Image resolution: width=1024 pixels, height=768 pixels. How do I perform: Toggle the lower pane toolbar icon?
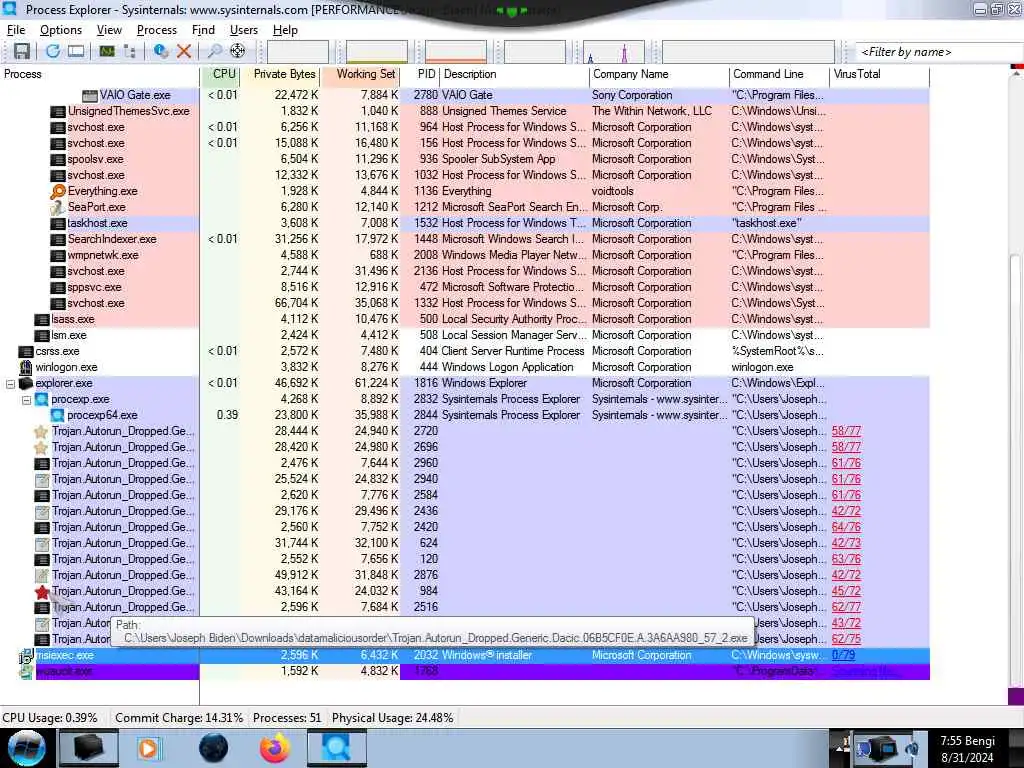point(76,51)
